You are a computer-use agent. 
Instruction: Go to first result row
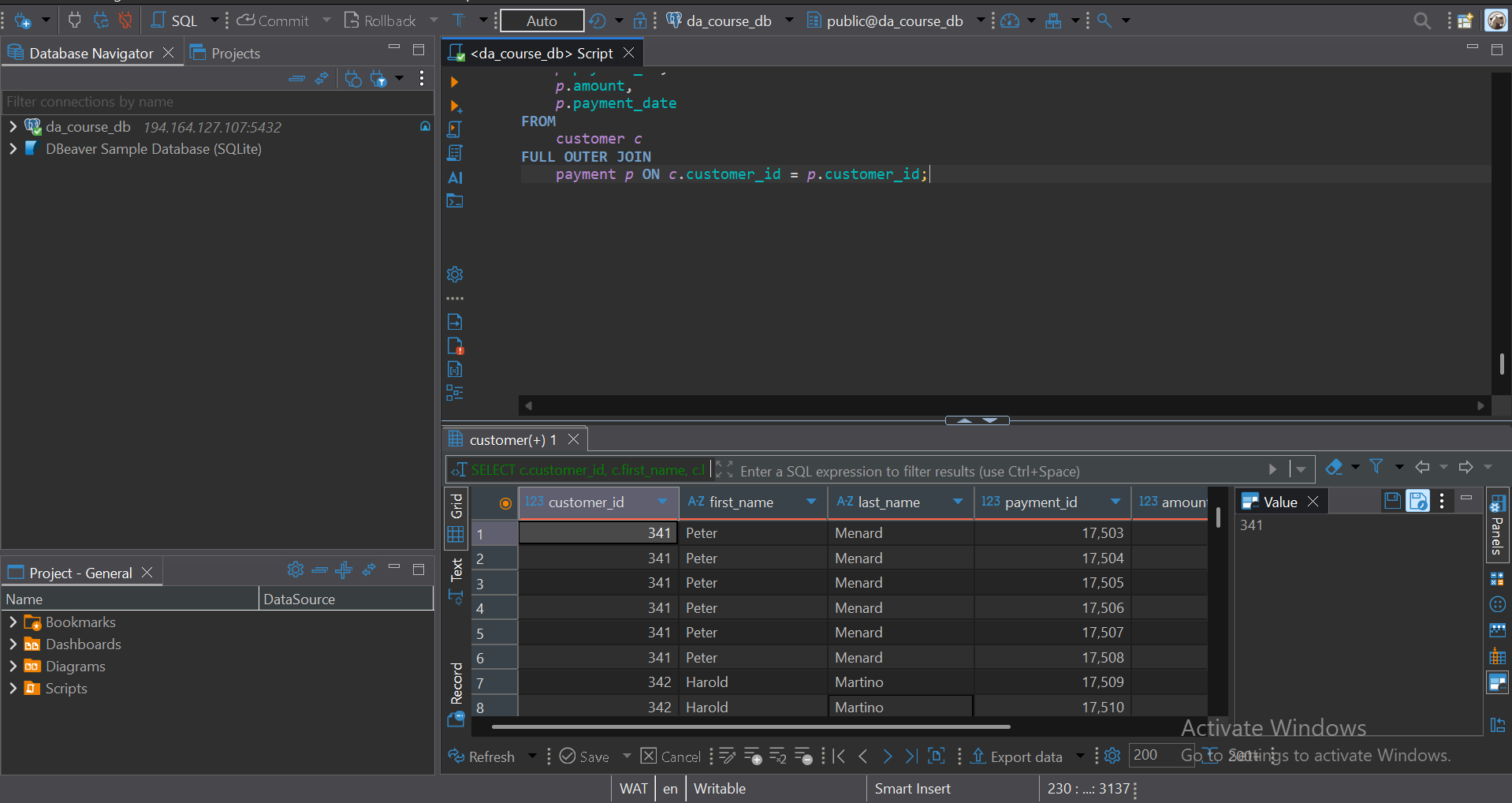(839, 756)
